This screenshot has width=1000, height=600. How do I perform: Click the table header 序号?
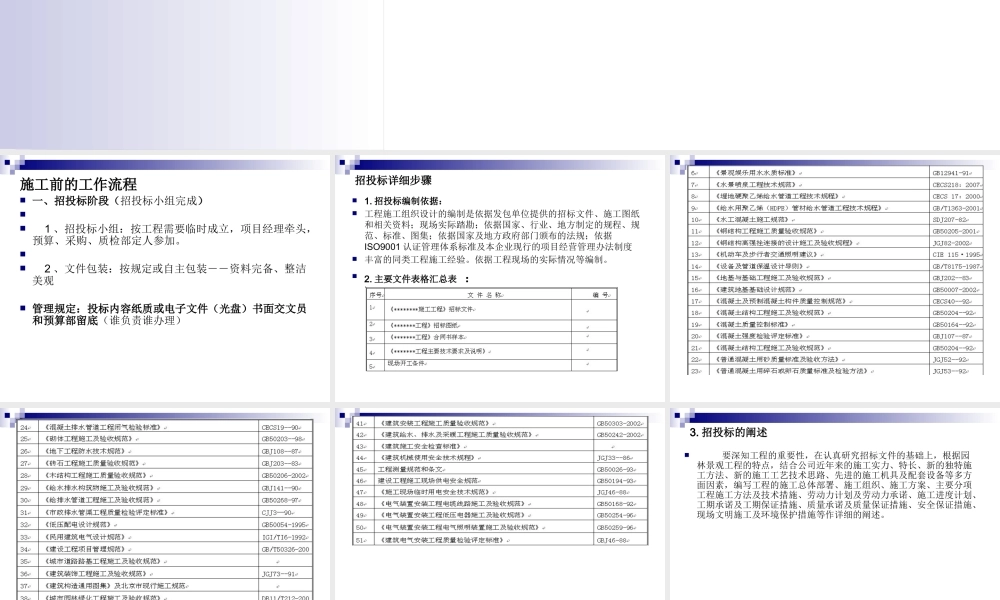pos(376,295)
